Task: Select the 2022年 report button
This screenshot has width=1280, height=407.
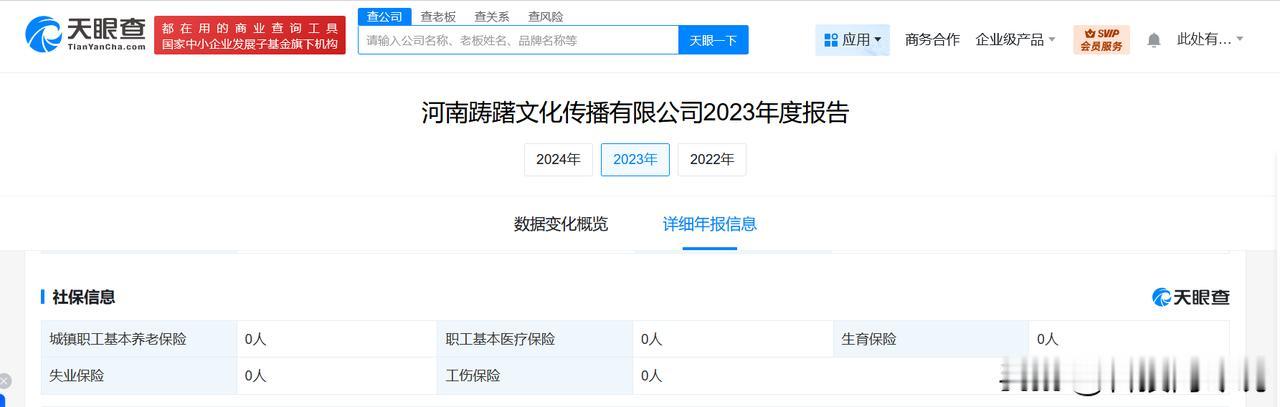Action: tap(712, 160)
